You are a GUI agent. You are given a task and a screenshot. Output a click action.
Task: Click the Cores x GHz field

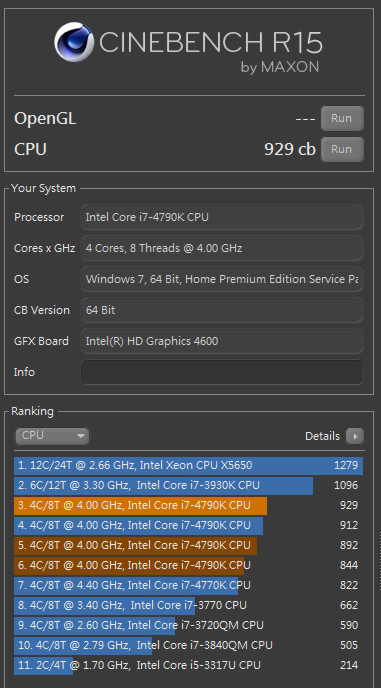tap(222, 248)
